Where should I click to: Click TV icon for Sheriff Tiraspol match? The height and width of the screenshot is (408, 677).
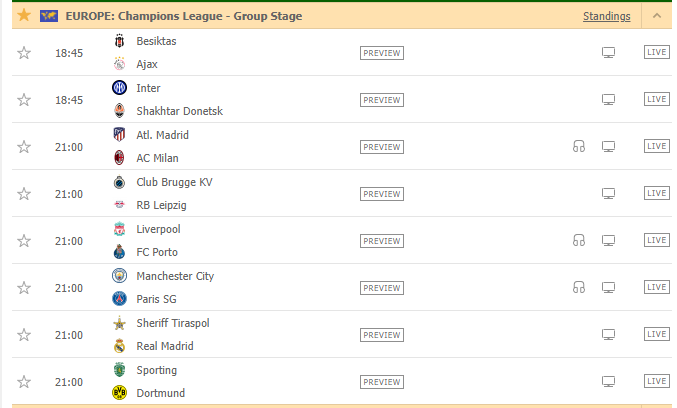click(608, 335)
